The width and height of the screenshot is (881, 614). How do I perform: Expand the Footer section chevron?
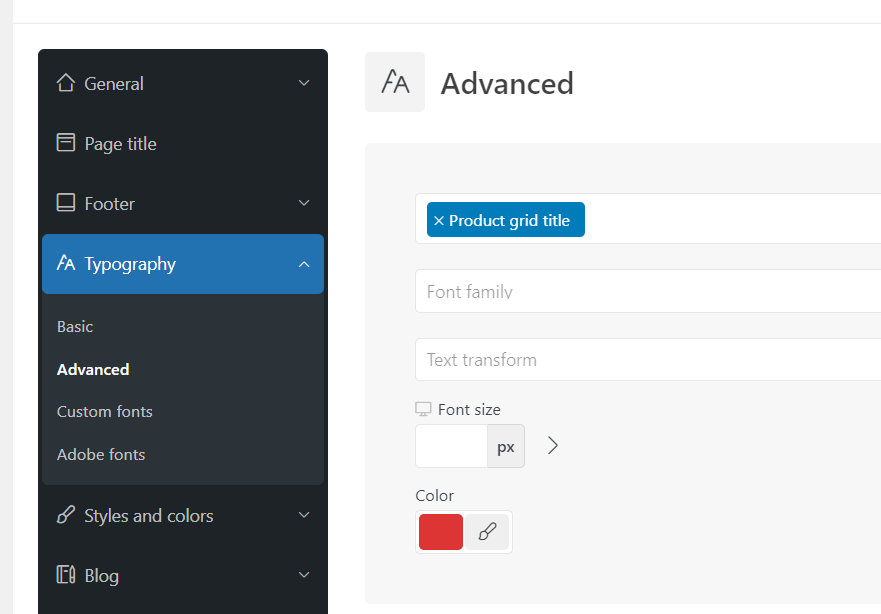[304, 203]
